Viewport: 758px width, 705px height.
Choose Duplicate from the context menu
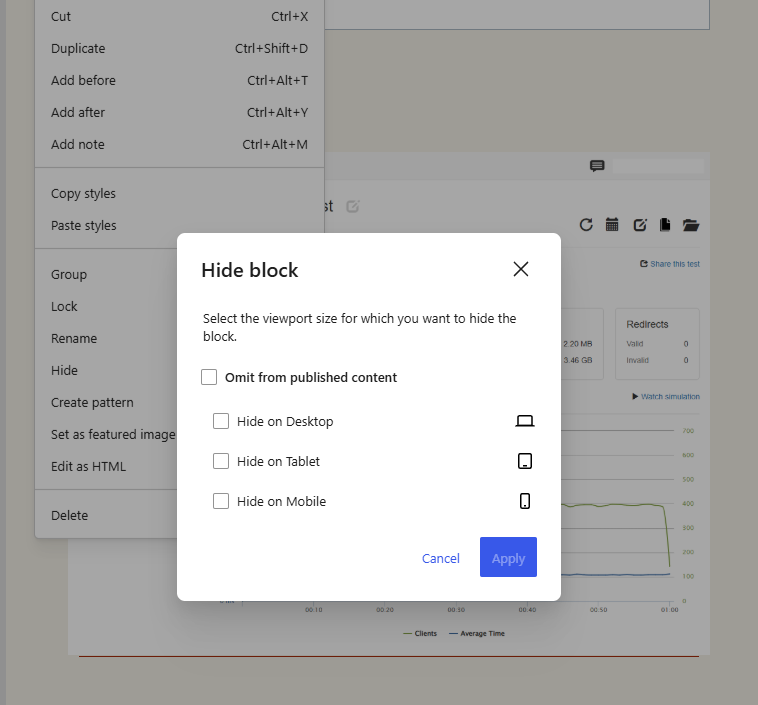click(x=78, y=48)
